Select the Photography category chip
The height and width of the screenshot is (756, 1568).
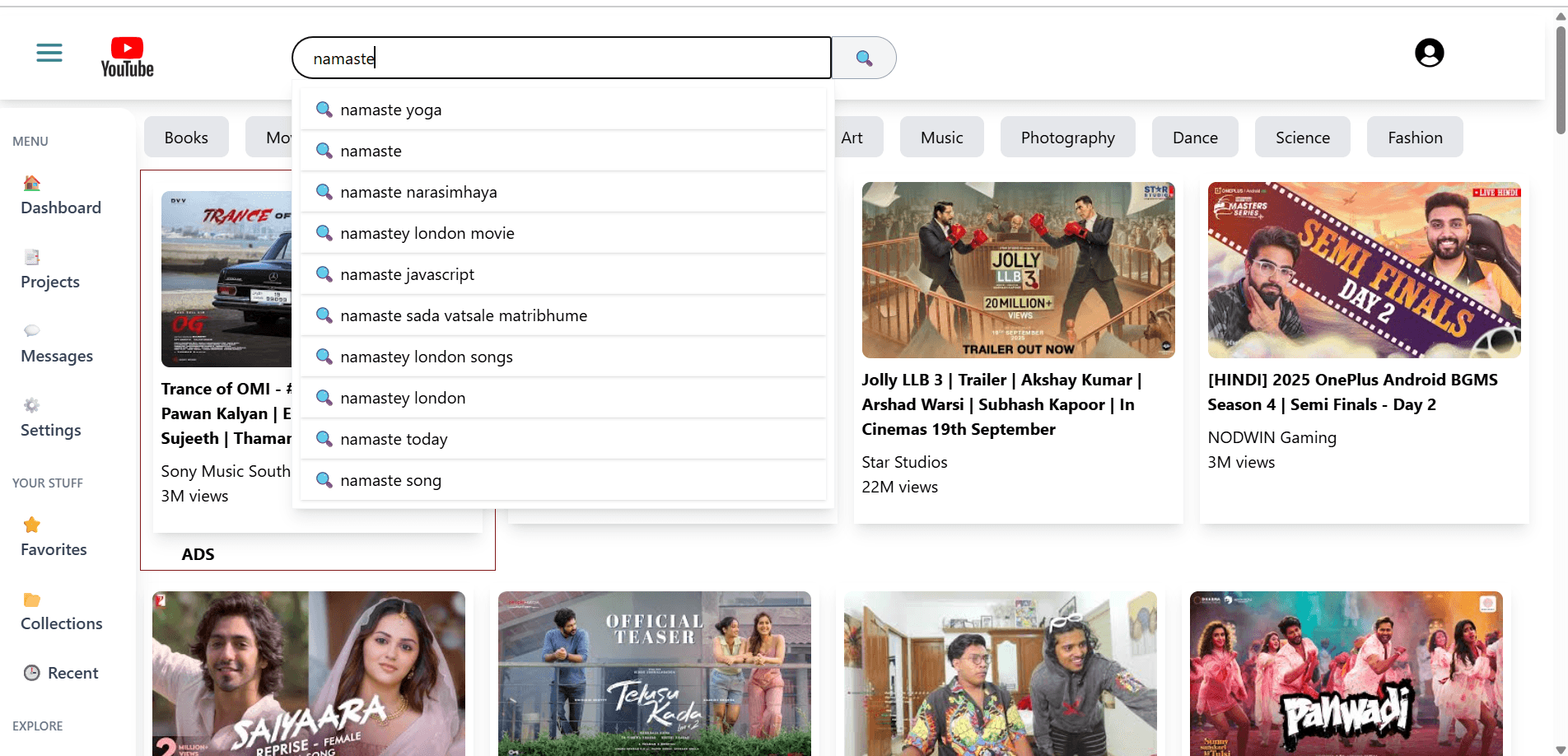pos(1067,137)
